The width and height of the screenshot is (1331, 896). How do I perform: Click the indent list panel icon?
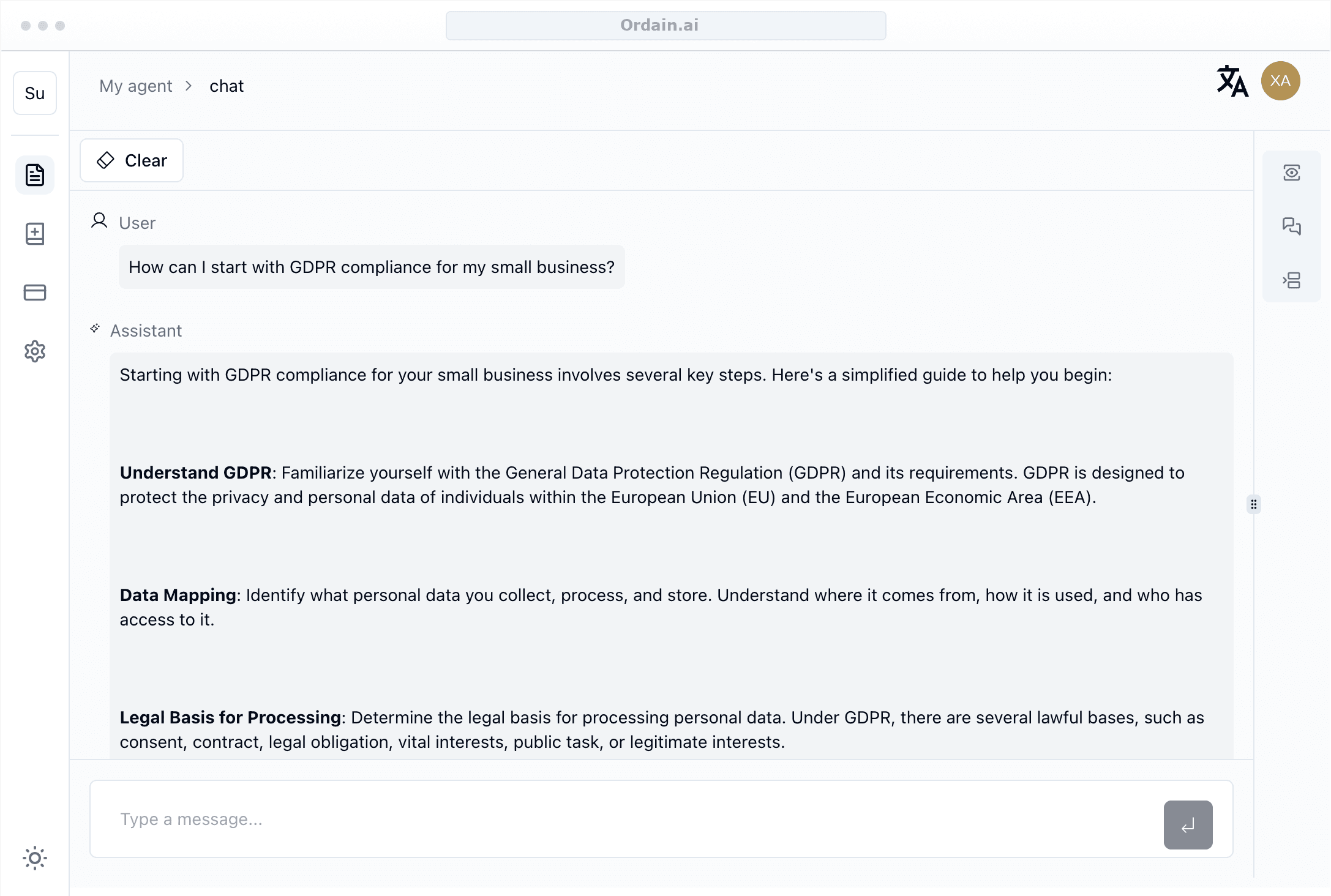click(1291, 280)
